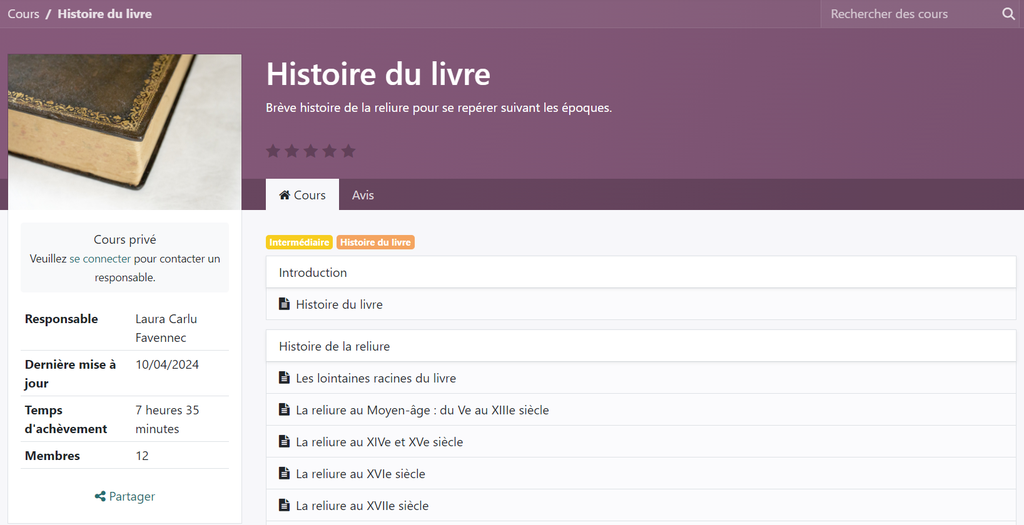Click in 'Rechercher des cours' search field
Screen dimensions: 1024x525
(910, 14)
